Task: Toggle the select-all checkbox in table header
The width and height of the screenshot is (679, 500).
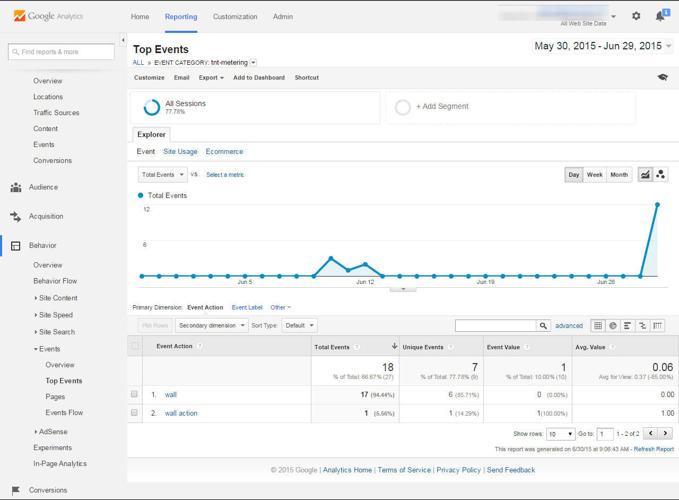Action: pos(135,346)
